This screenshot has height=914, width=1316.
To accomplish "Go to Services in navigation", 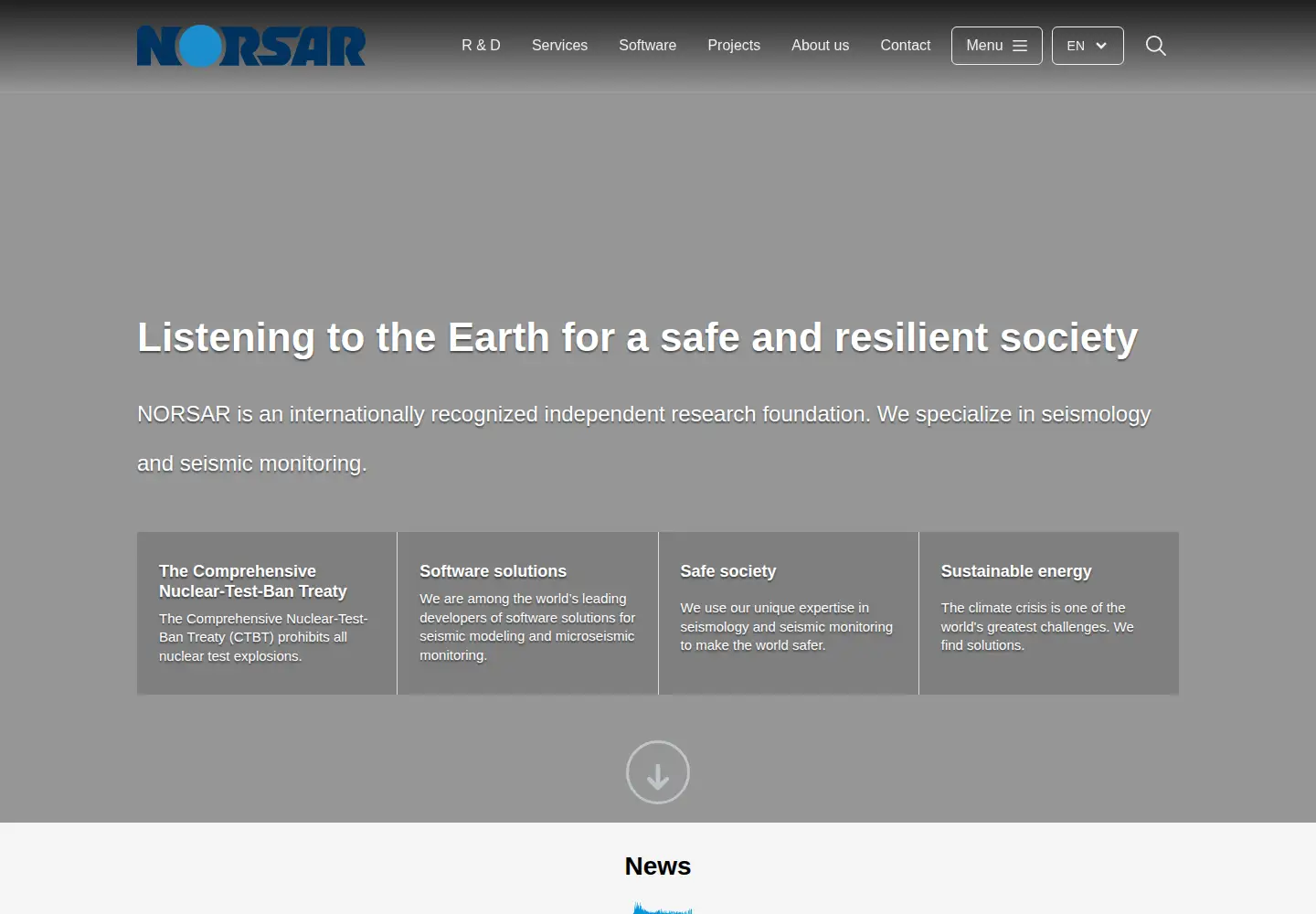I will 559,46.
